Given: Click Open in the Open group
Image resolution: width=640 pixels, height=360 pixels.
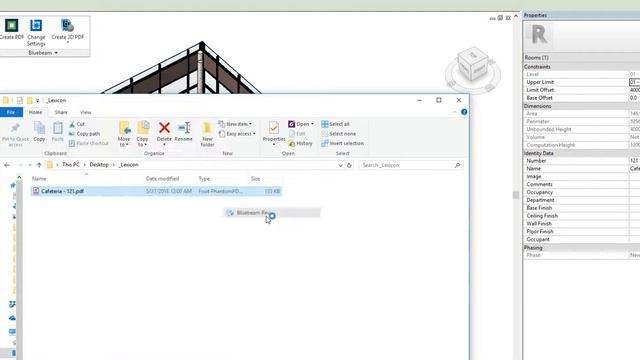Looking at the screenshot, I should tap(301, 124).
